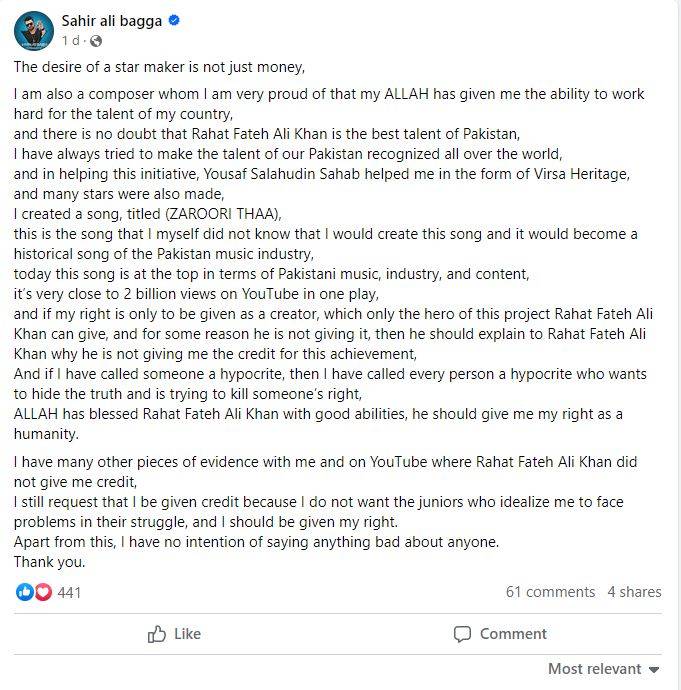Click the Like label text
The image size is (681, 690).
(x=187, y=634)
